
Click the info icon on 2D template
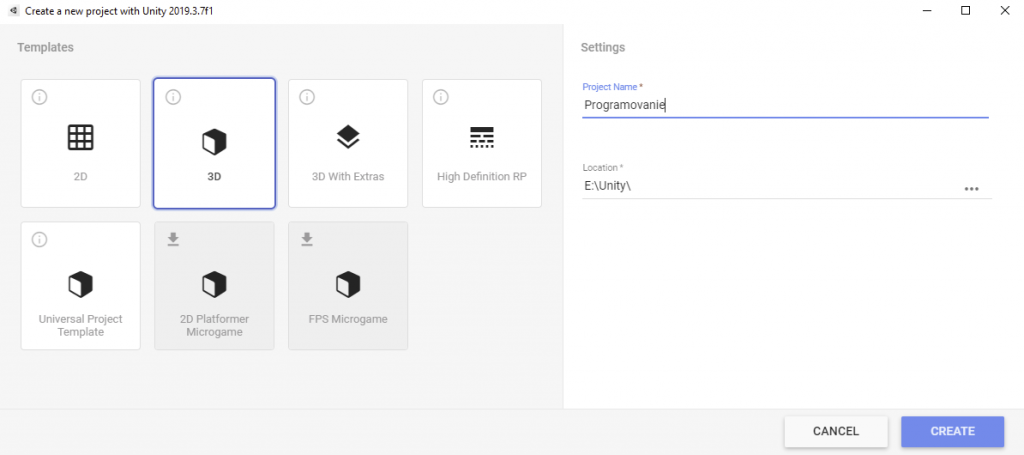39,97
